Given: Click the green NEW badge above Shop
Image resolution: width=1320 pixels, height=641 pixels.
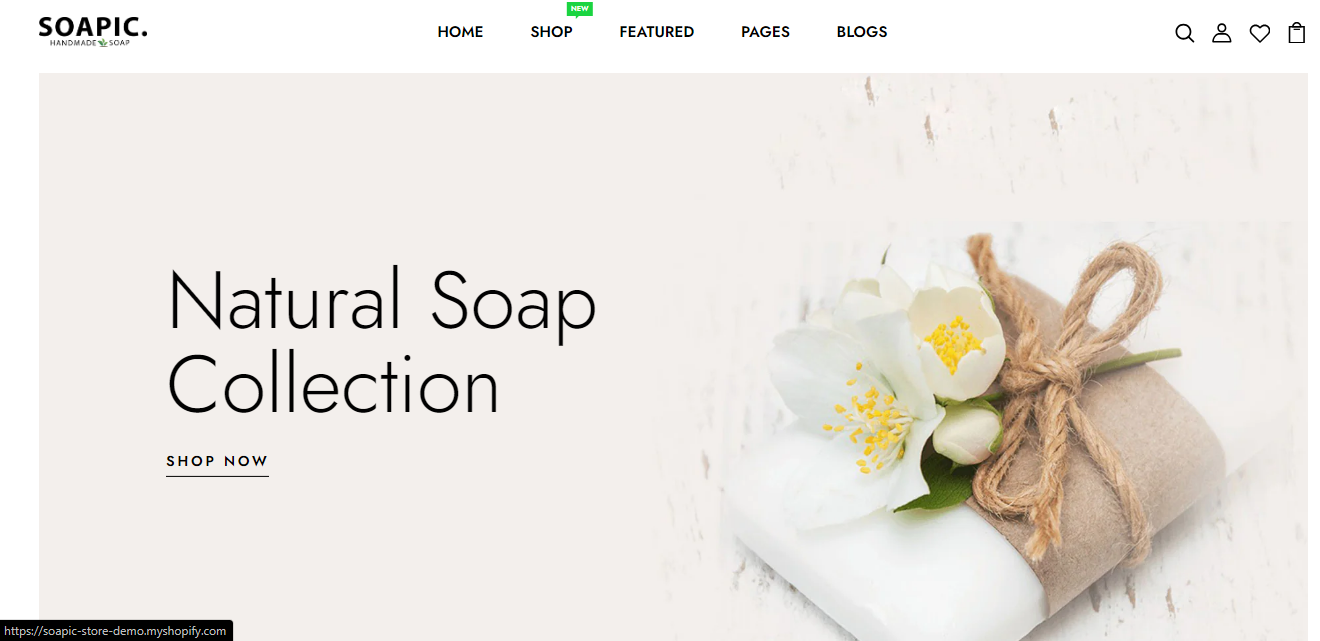Looking at the screenshot, I should [579, 9].
